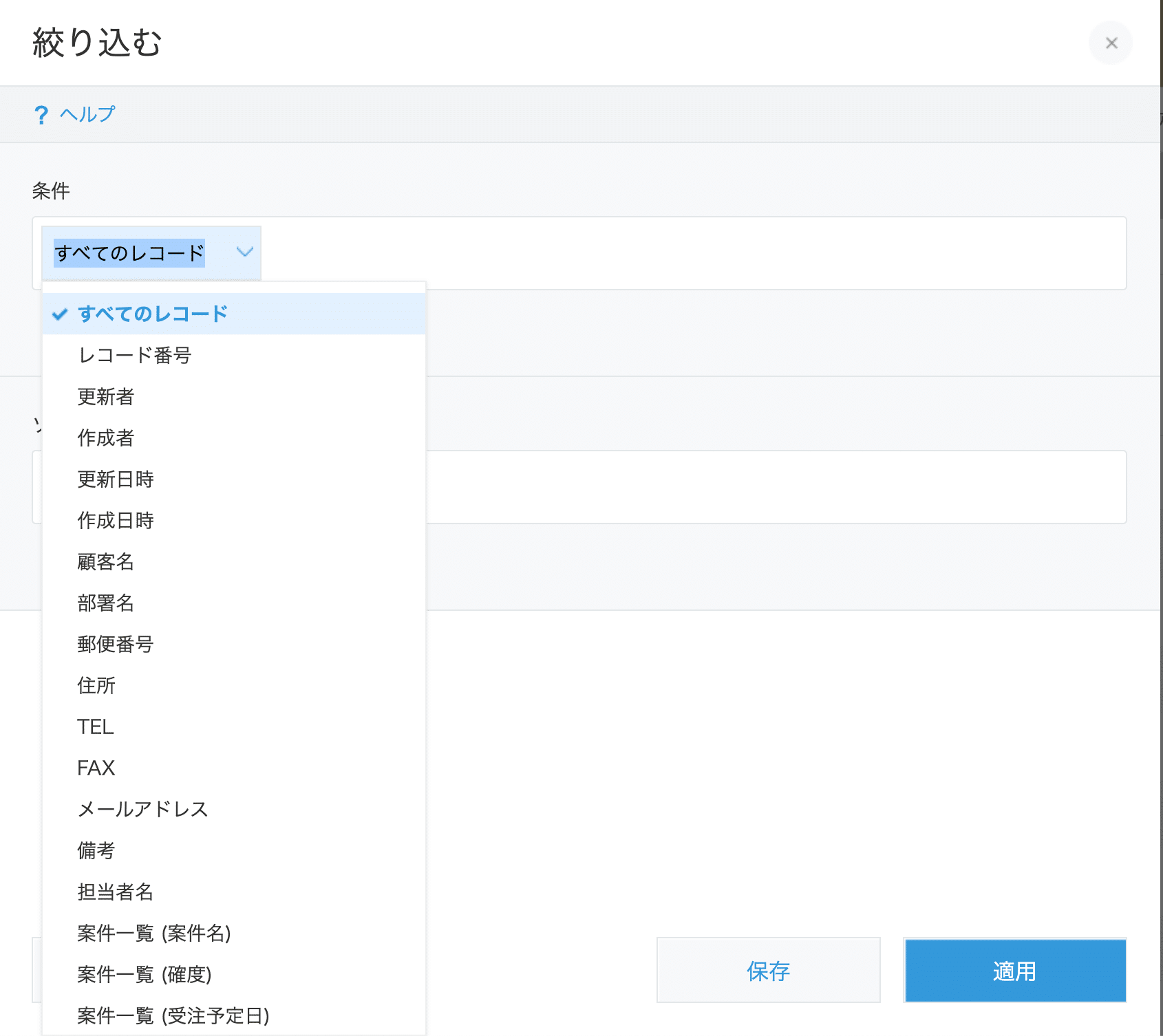This screenshot has width=1163, height=1036.
Task: Select 更新日時 field option
Action: tap(116, 479)
